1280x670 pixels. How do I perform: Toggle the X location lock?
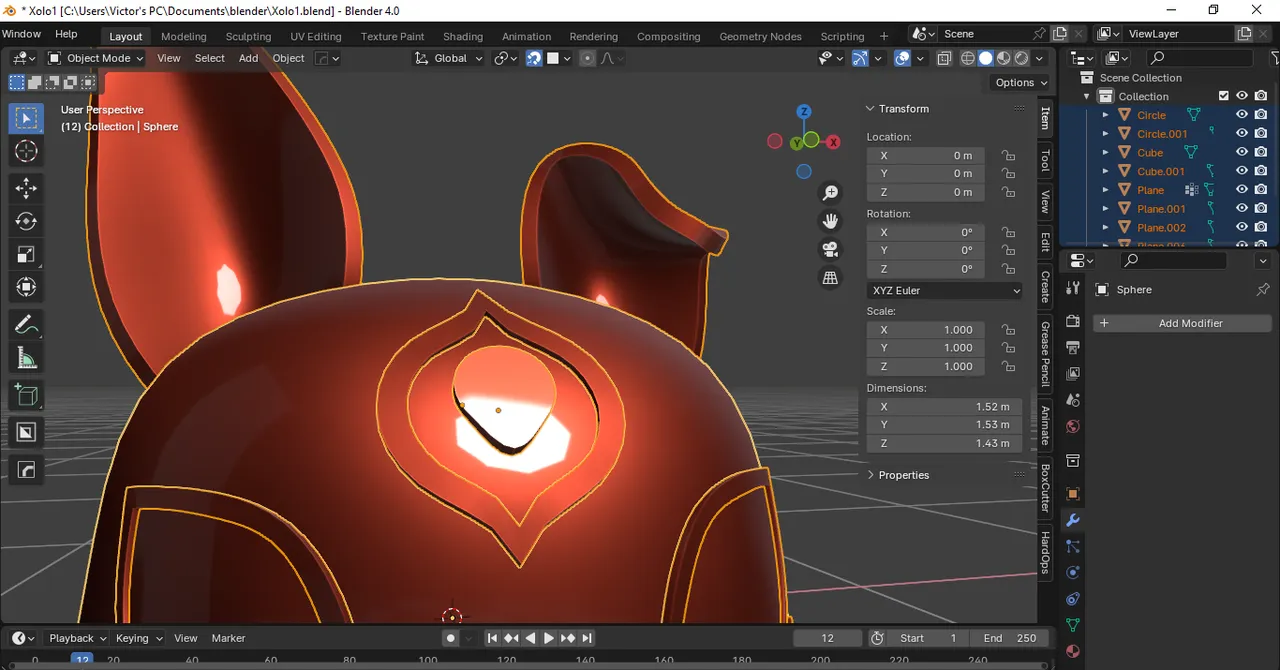point(1008,156)
